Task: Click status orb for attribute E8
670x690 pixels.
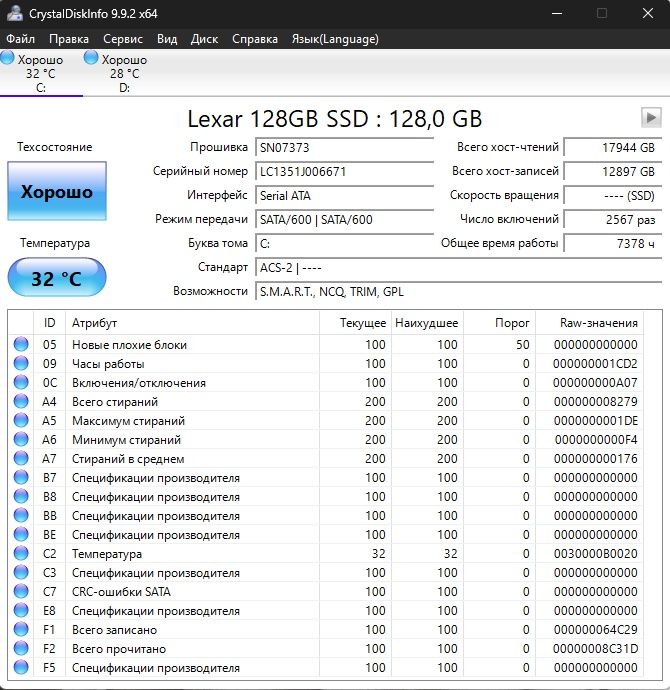Action: click(21, 610)
